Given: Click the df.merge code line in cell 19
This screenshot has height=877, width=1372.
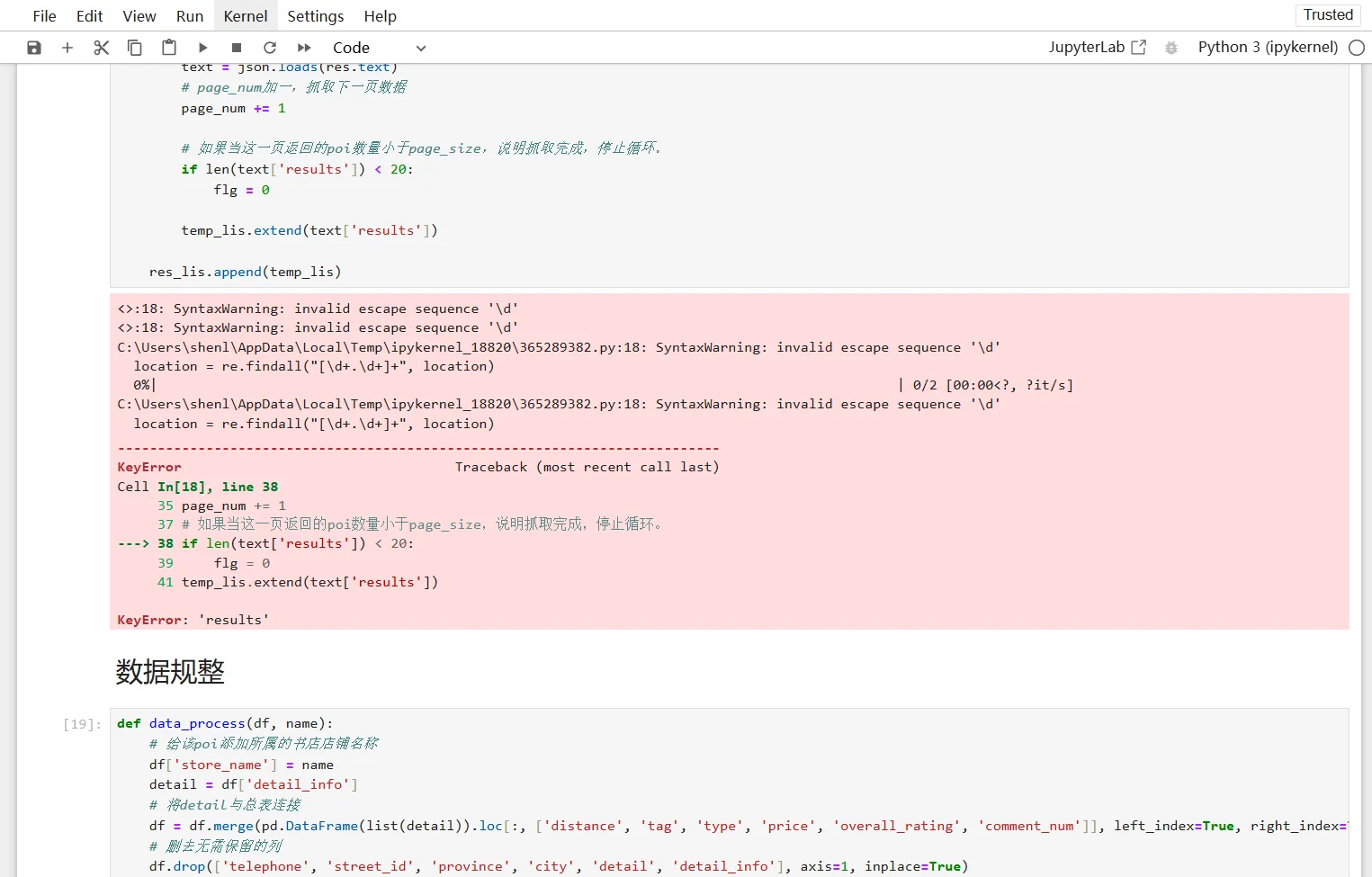Looking at the screenshot, I should pos(749,826).
